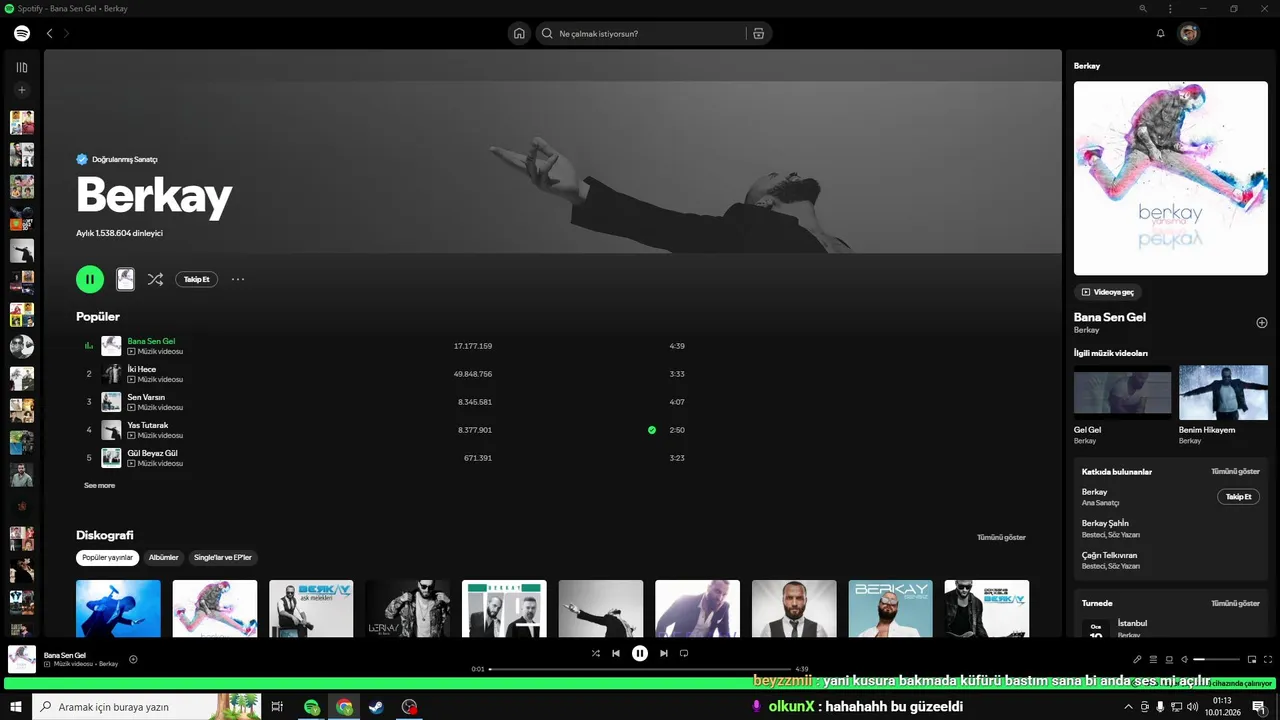Click the green saved checkmark on Yas Tutarak
Screen dimensions: 1280x720
click(x=652, y=430)
